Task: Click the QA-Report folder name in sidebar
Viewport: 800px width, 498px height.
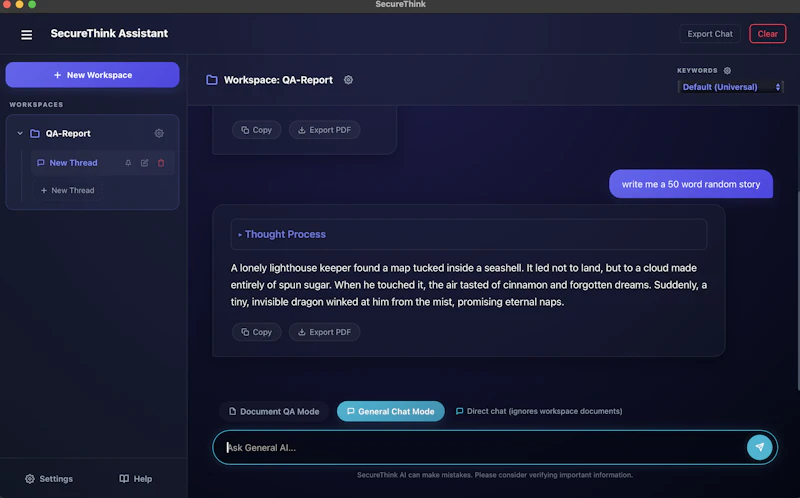Action: 68,133
